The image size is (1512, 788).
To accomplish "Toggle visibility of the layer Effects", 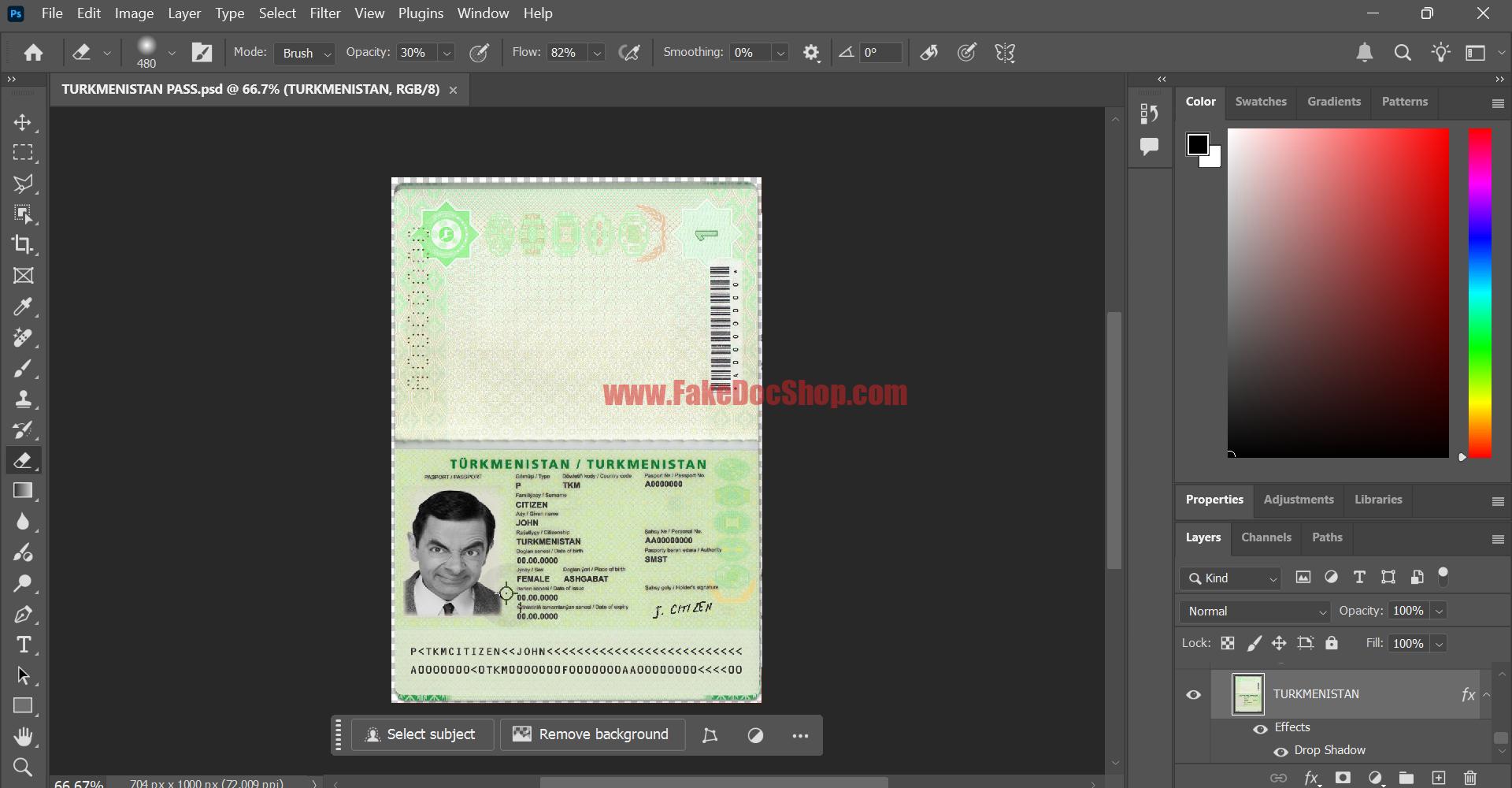I will (x=1260, y=728).
